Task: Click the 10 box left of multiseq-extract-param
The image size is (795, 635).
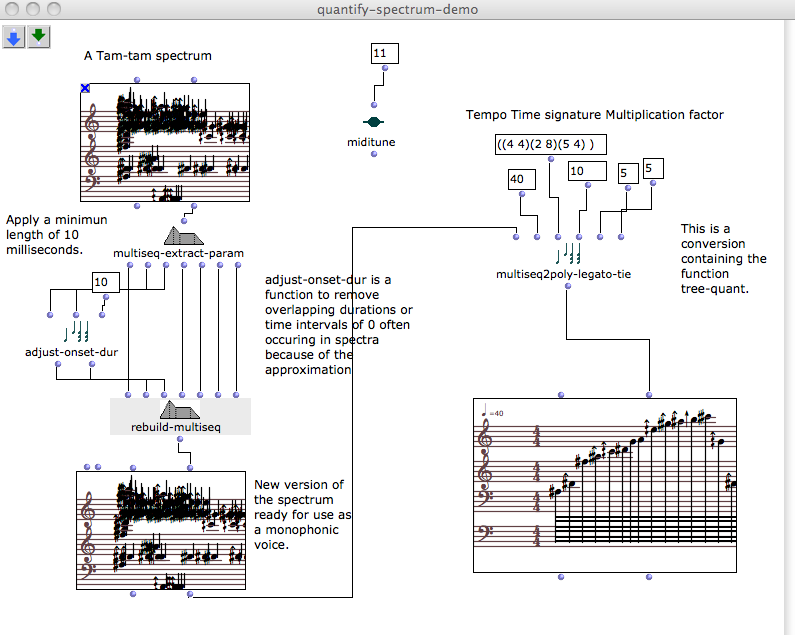Action: tap(106, 283)
